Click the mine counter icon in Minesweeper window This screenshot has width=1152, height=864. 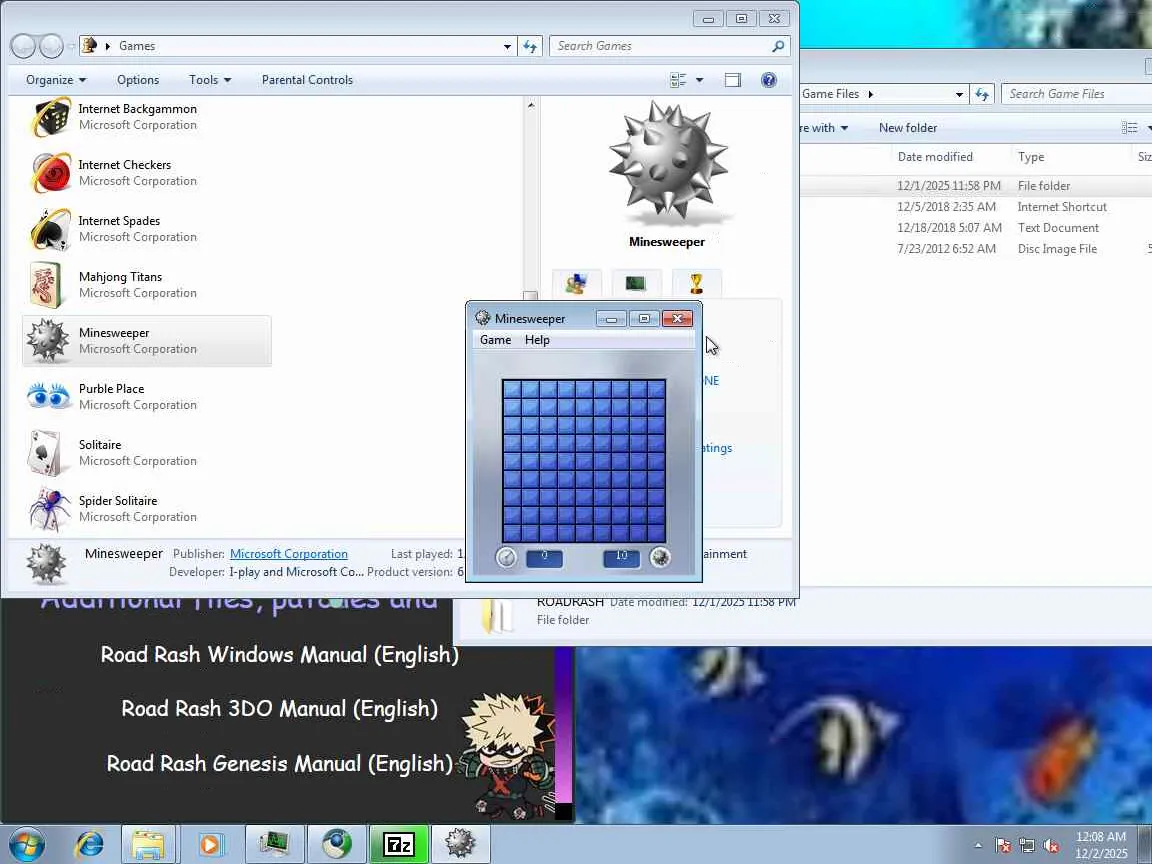coord(660,558)
